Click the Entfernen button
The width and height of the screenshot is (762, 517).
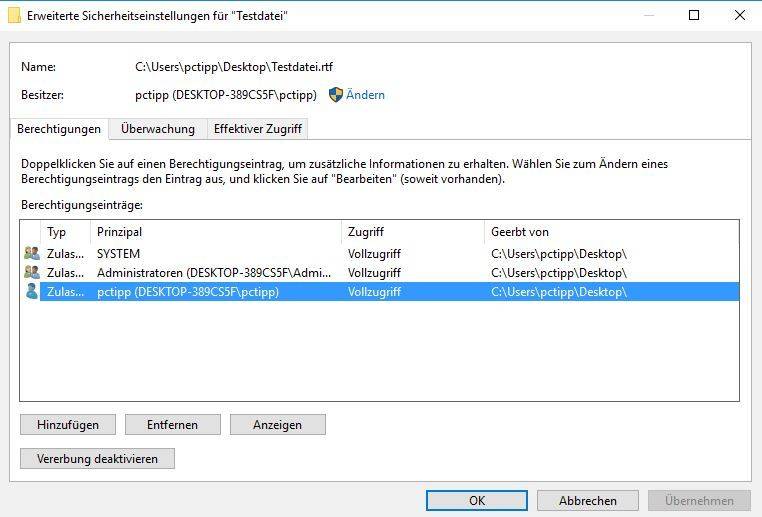pyautogui.click(x=173, y=424)
